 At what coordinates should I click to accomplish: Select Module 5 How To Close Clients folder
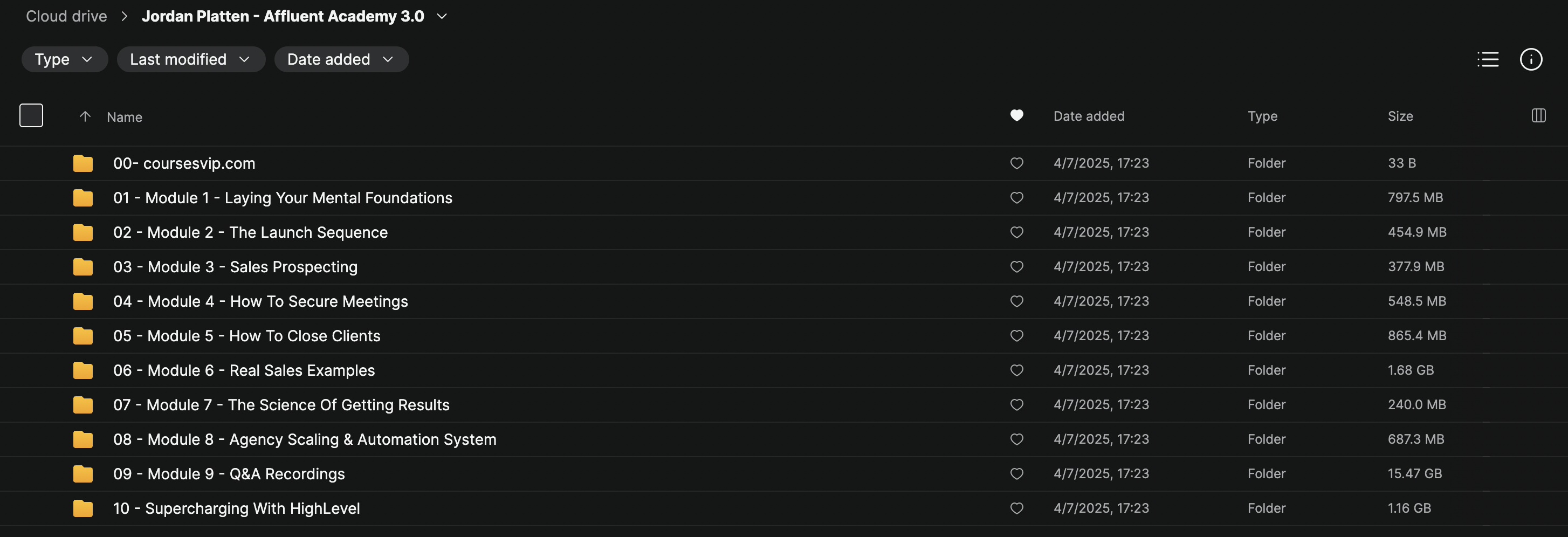click(246, 336)
